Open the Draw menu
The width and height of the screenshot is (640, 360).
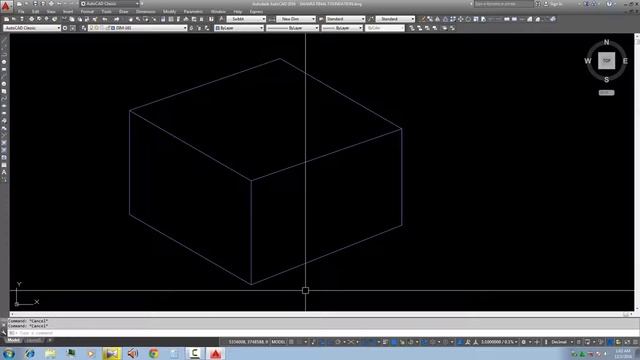click(x=123, y=12)
